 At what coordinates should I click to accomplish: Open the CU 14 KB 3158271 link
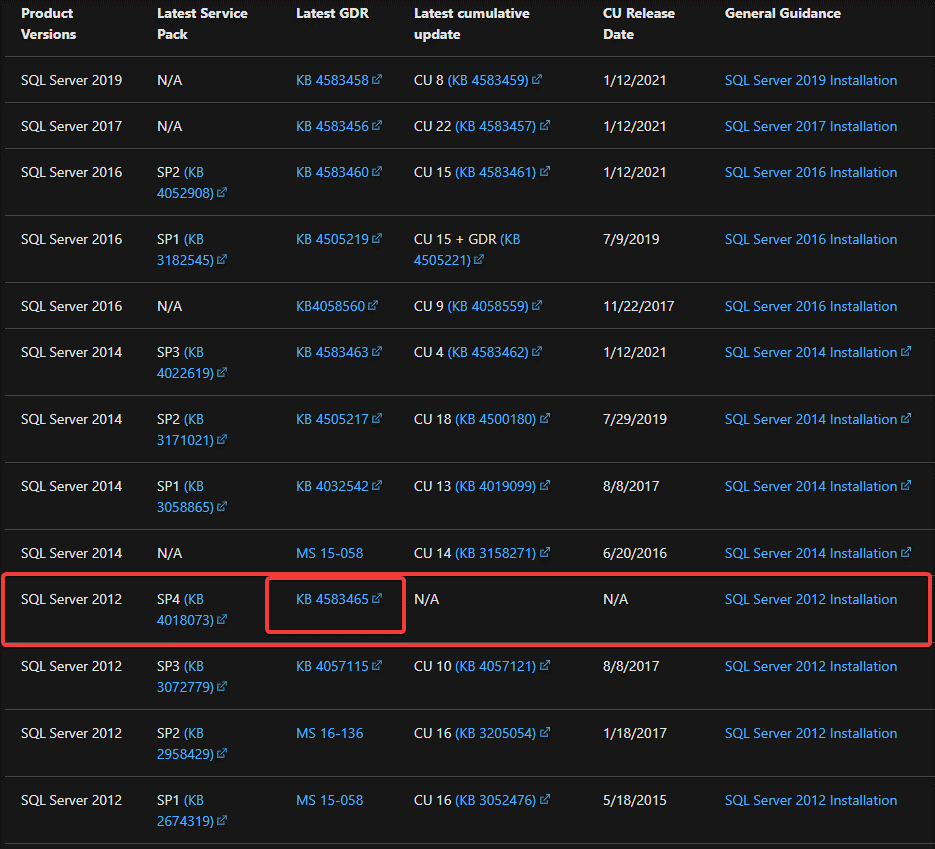pyautogui.click(x=496, y=553)
